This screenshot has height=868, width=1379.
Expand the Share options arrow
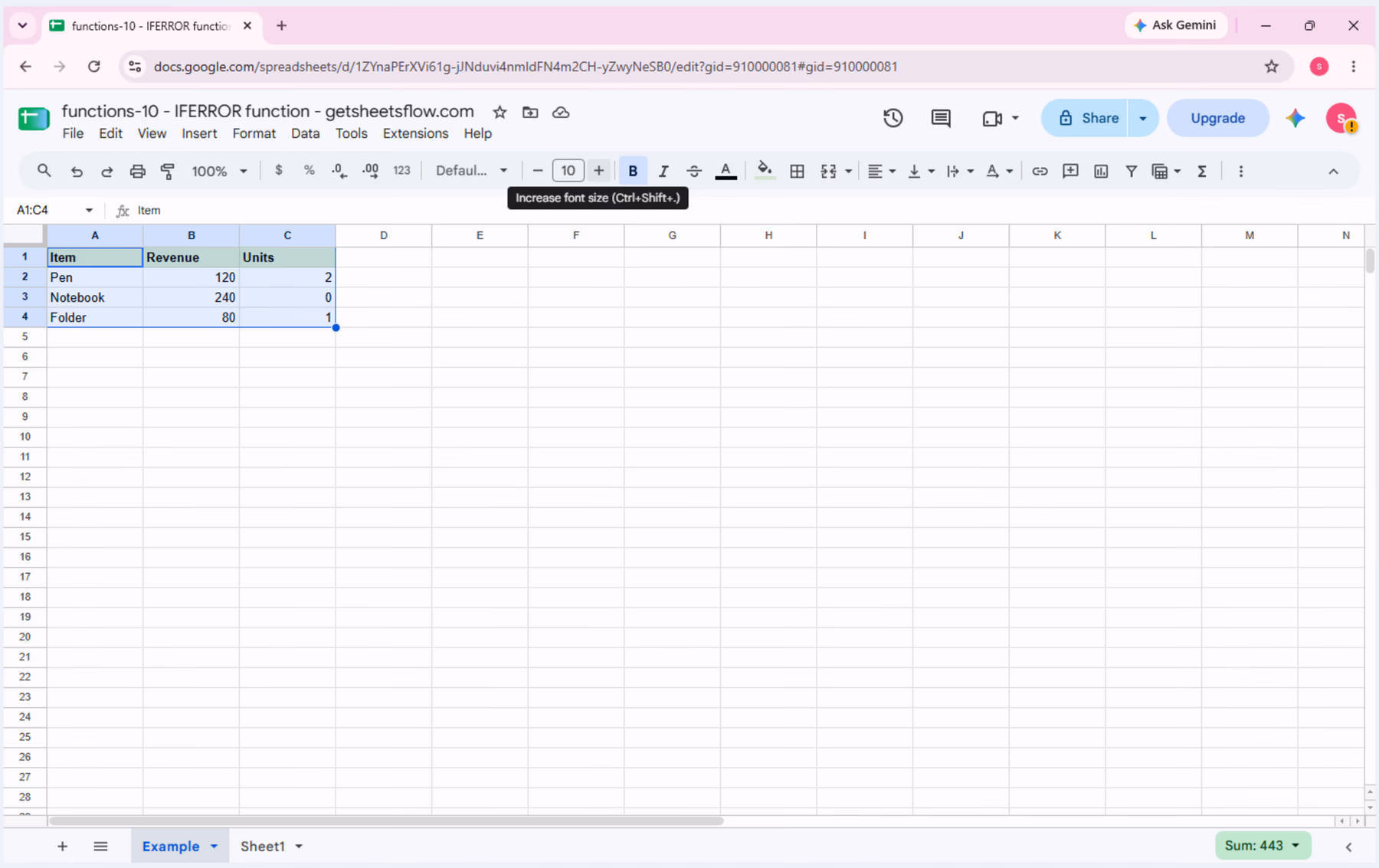(1142, 118)
